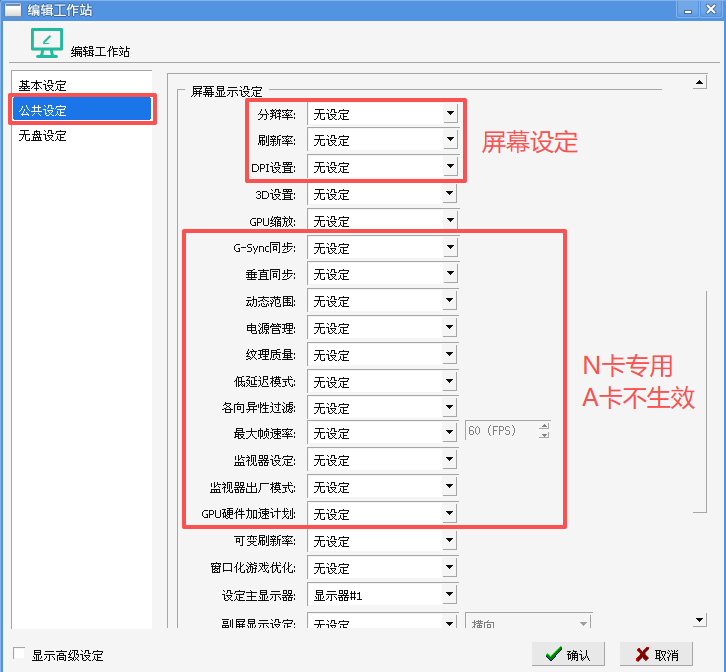Open the 3D设置 dropdown
This screenshot has width=726, height=672.
(382, 194)
